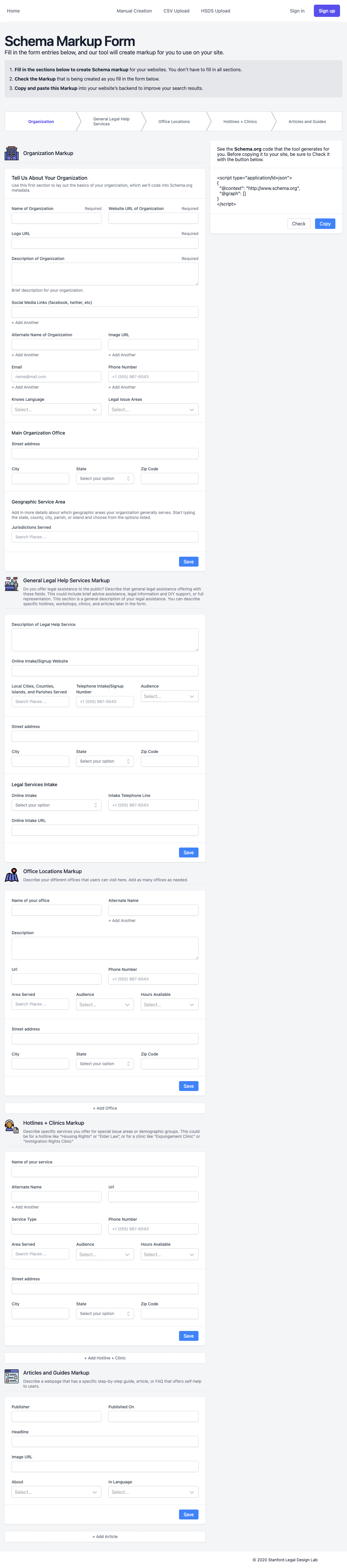Expand Hours Available dropdown in Hotlines + Clinics section

pos(169,1254)
